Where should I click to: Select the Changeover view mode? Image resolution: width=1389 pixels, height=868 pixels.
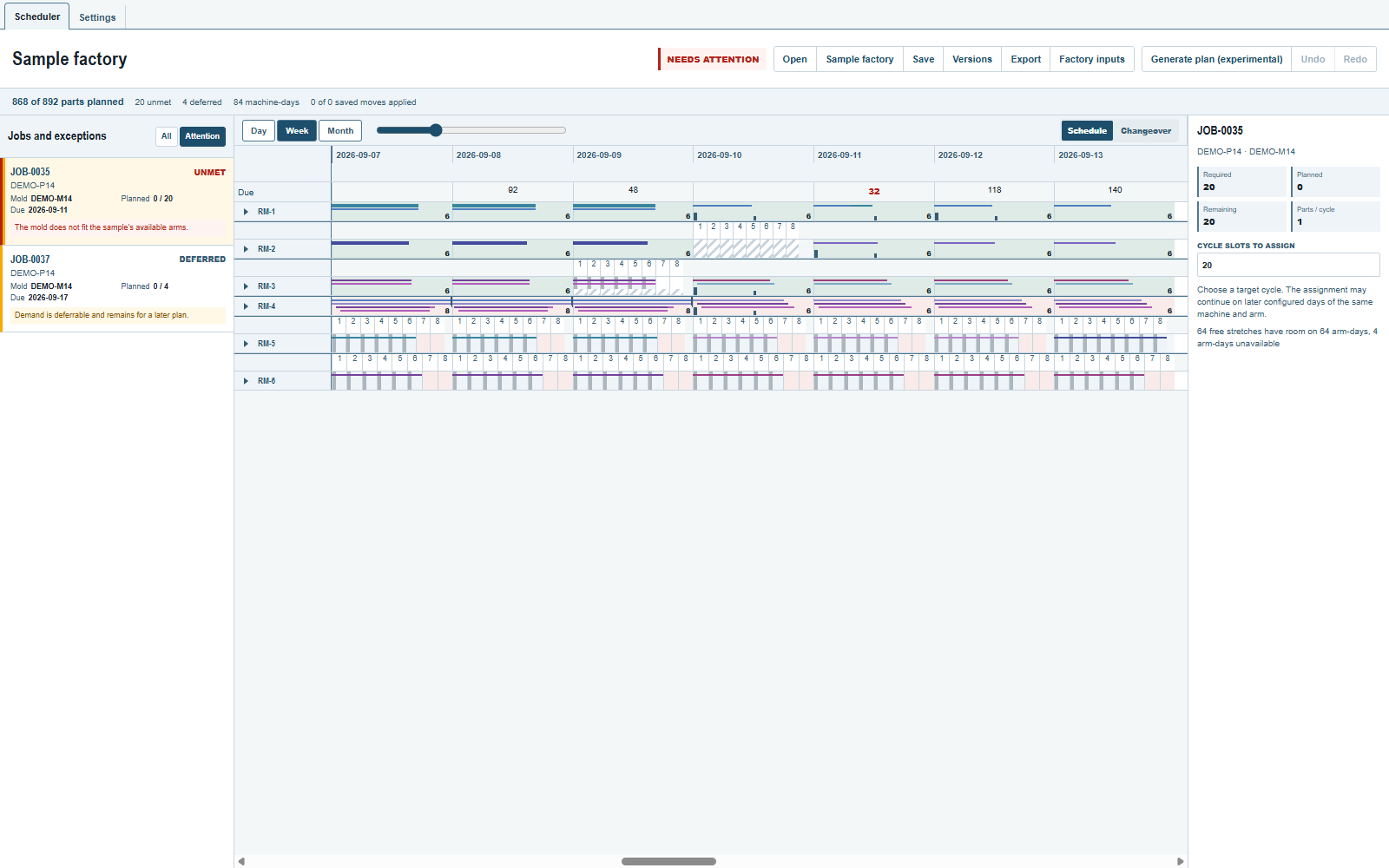(1146, 131)
